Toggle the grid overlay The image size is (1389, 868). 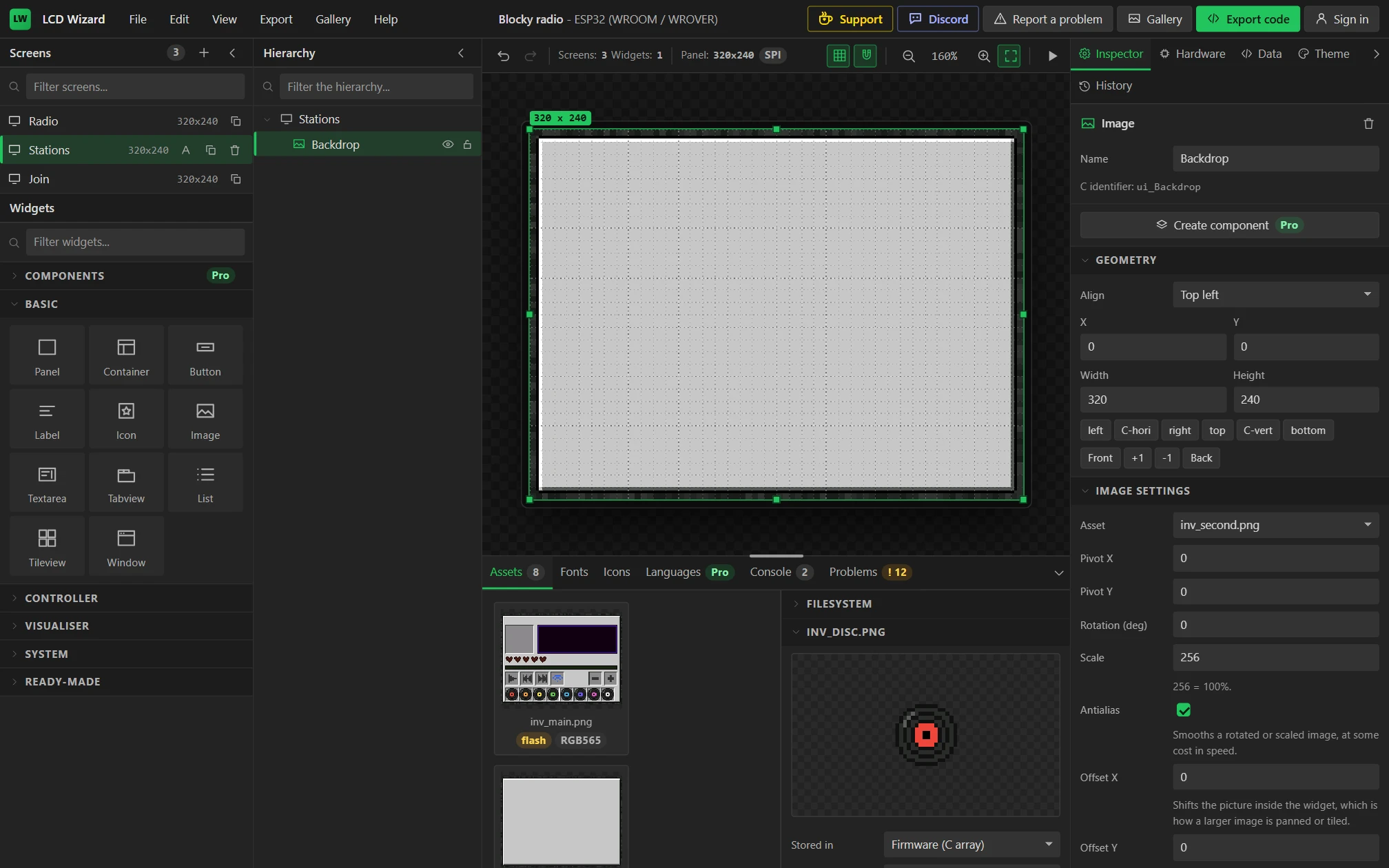click(838, 55)
